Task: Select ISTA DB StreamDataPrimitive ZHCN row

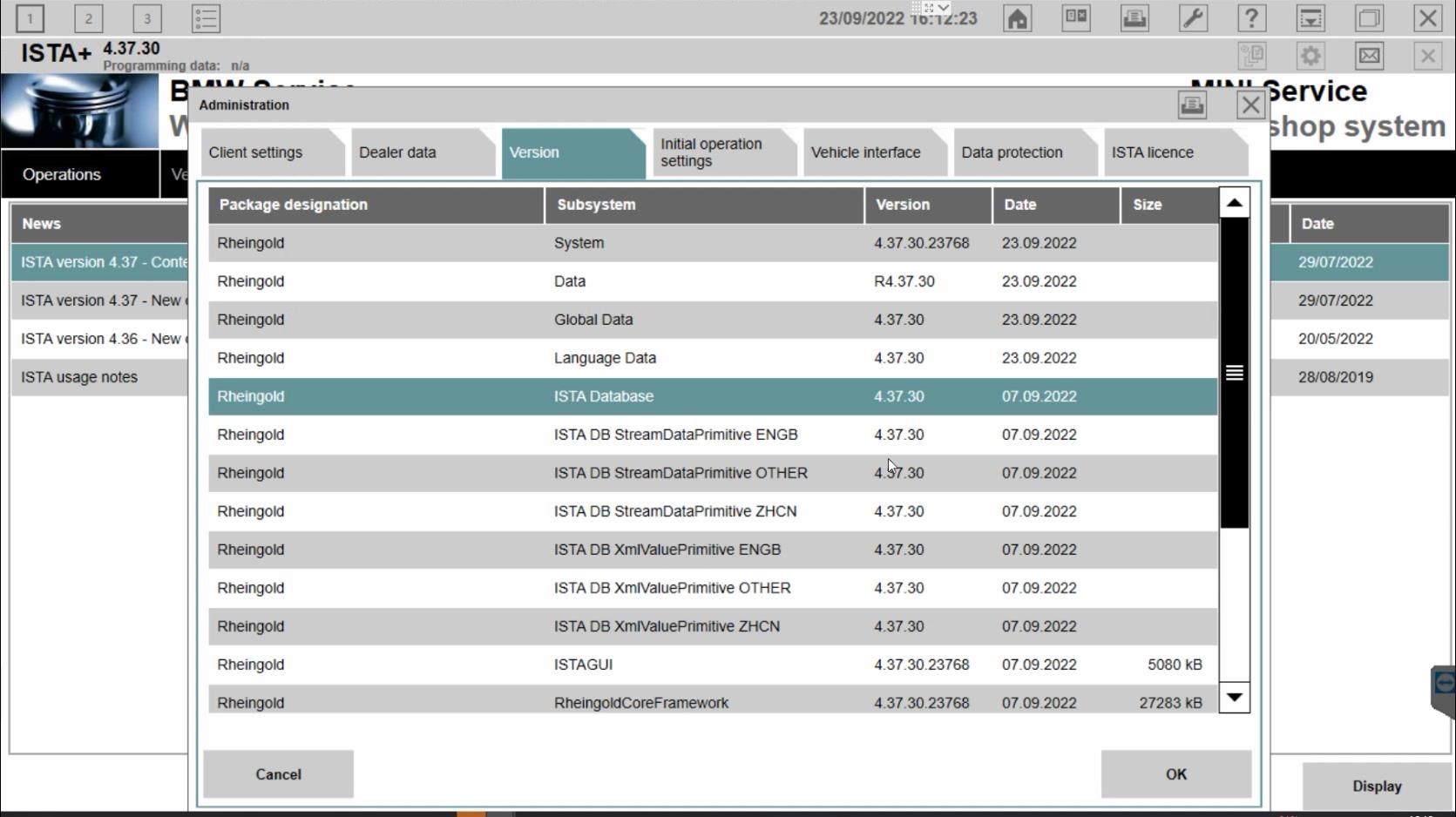Action: click(713, 511)
